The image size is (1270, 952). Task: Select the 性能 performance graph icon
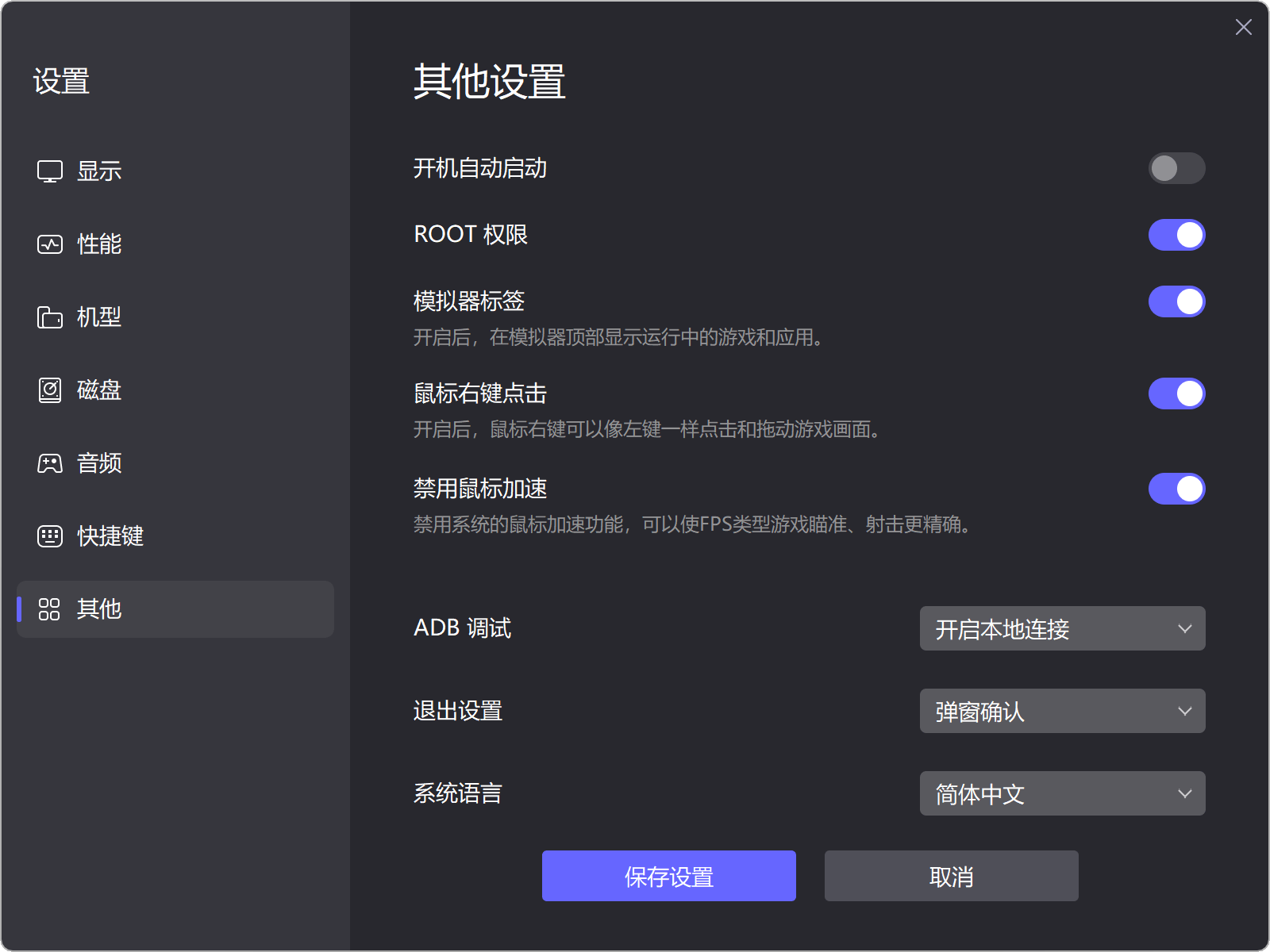point(50,244)
